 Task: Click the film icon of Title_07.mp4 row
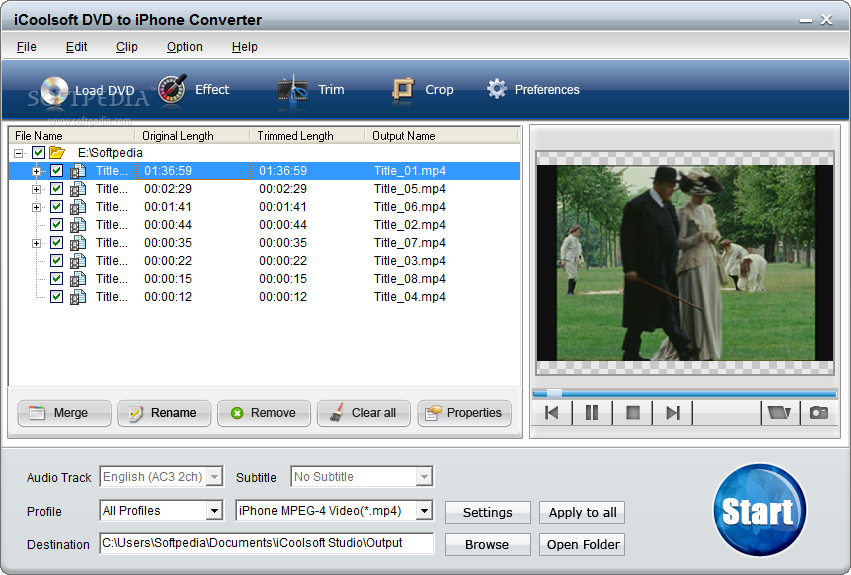pyautogui.click(x=78, y=243)
